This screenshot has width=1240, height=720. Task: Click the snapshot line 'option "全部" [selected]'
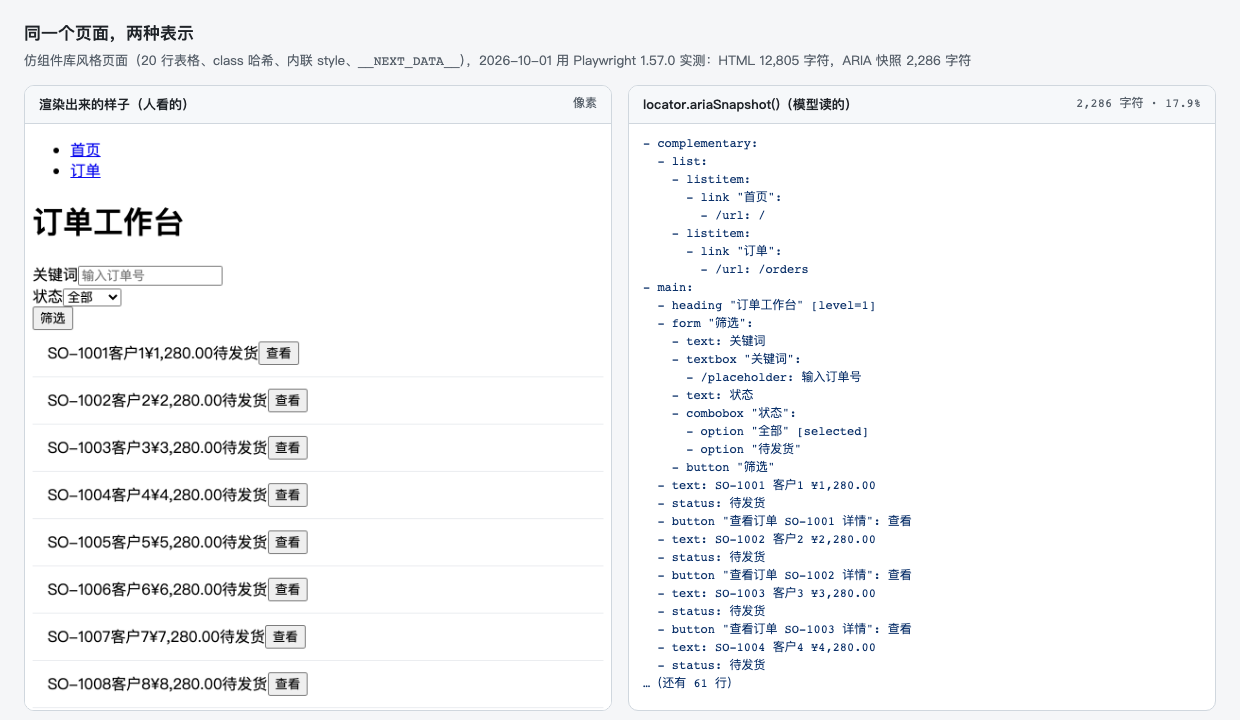click(x=777, y=431)
